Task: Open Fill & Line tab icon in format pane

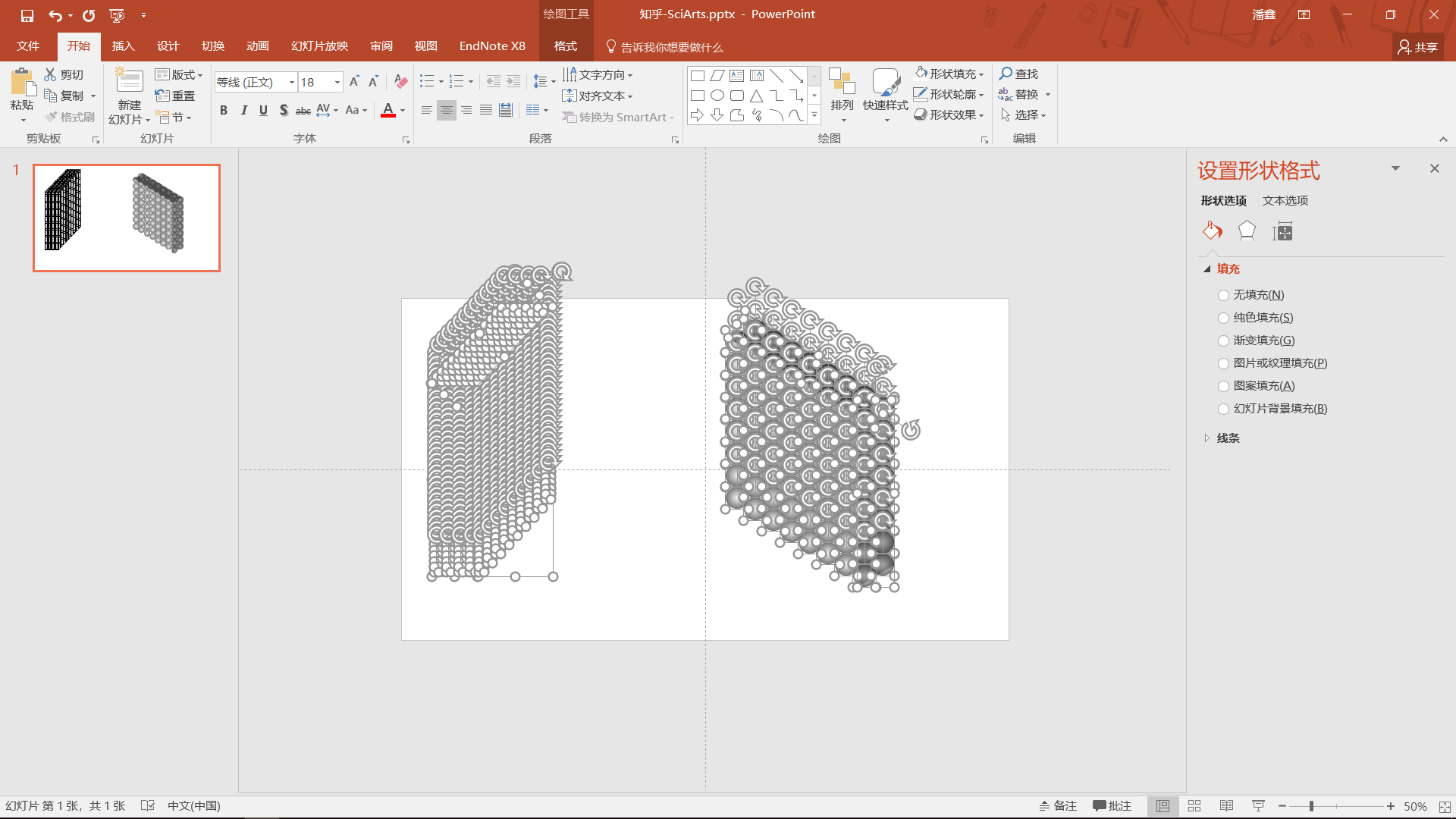Action: click(1213, 231)
